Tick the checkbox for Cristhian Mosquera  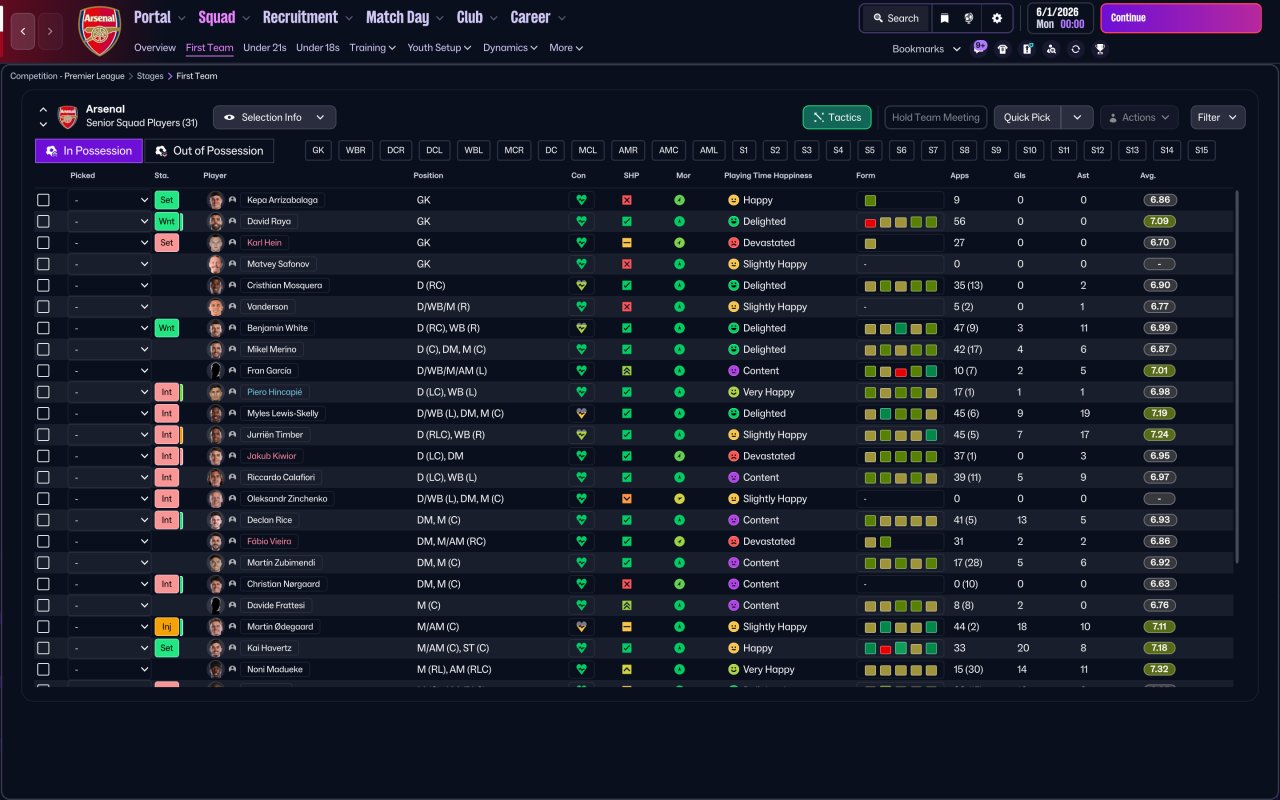point(43,285)
